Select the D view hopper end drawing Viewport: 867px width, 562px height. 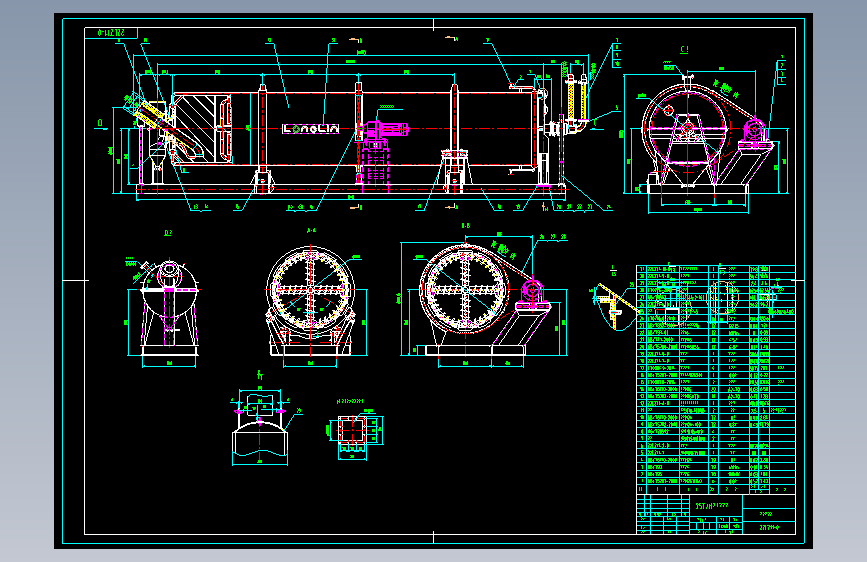[169, 308]
